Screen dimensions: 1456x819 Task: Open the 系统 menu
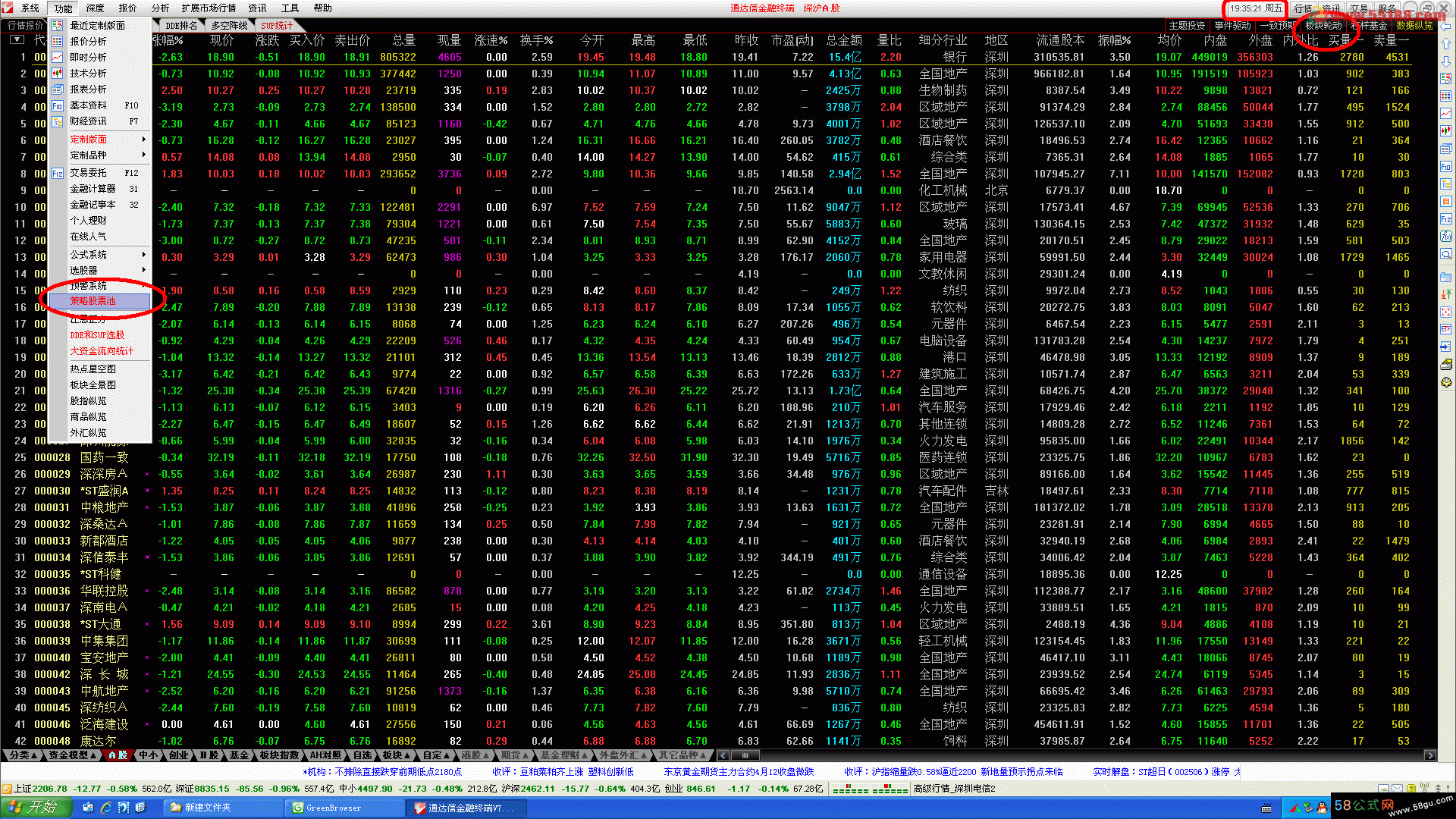click(30, 8)
